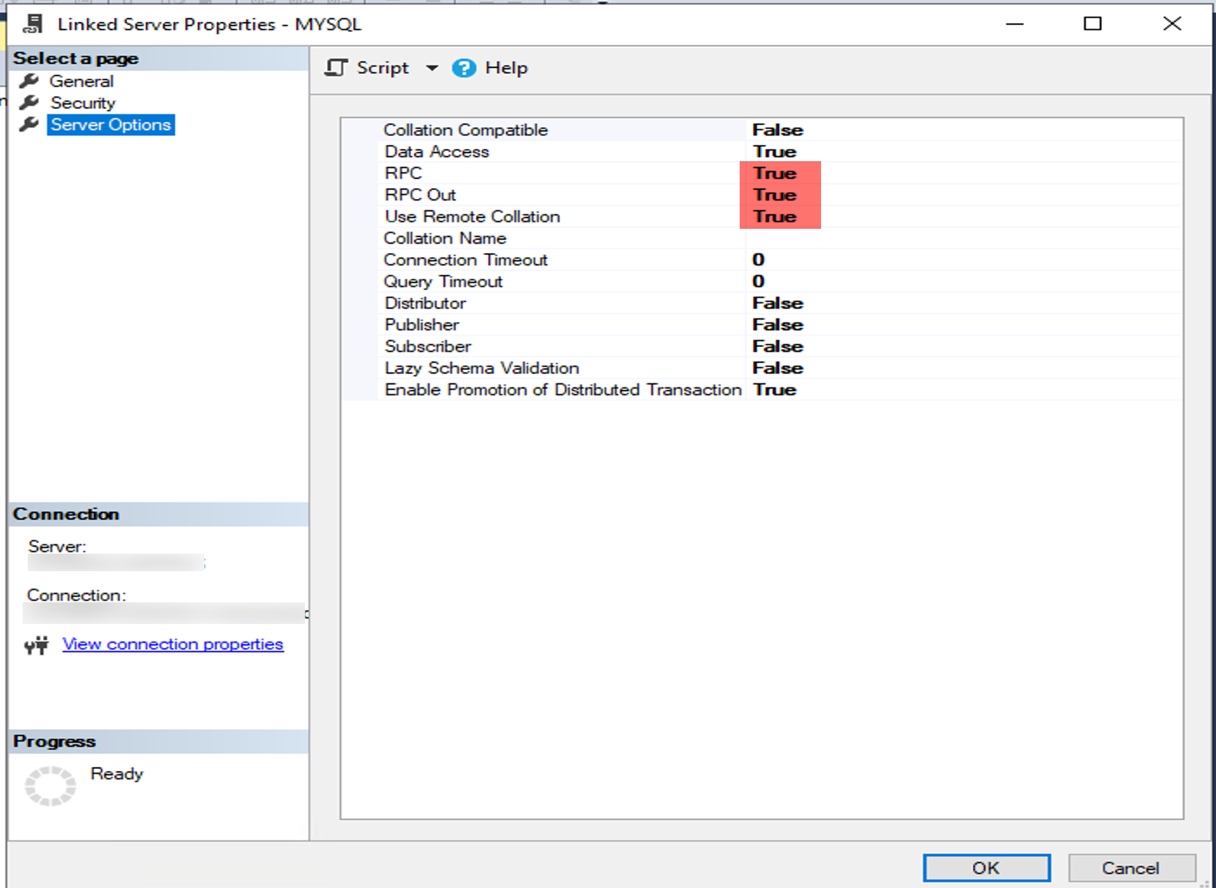Click the Collation Name property label
Image resolution: width=1216 pixels, height=888 pixels.
tap(445, 238)
